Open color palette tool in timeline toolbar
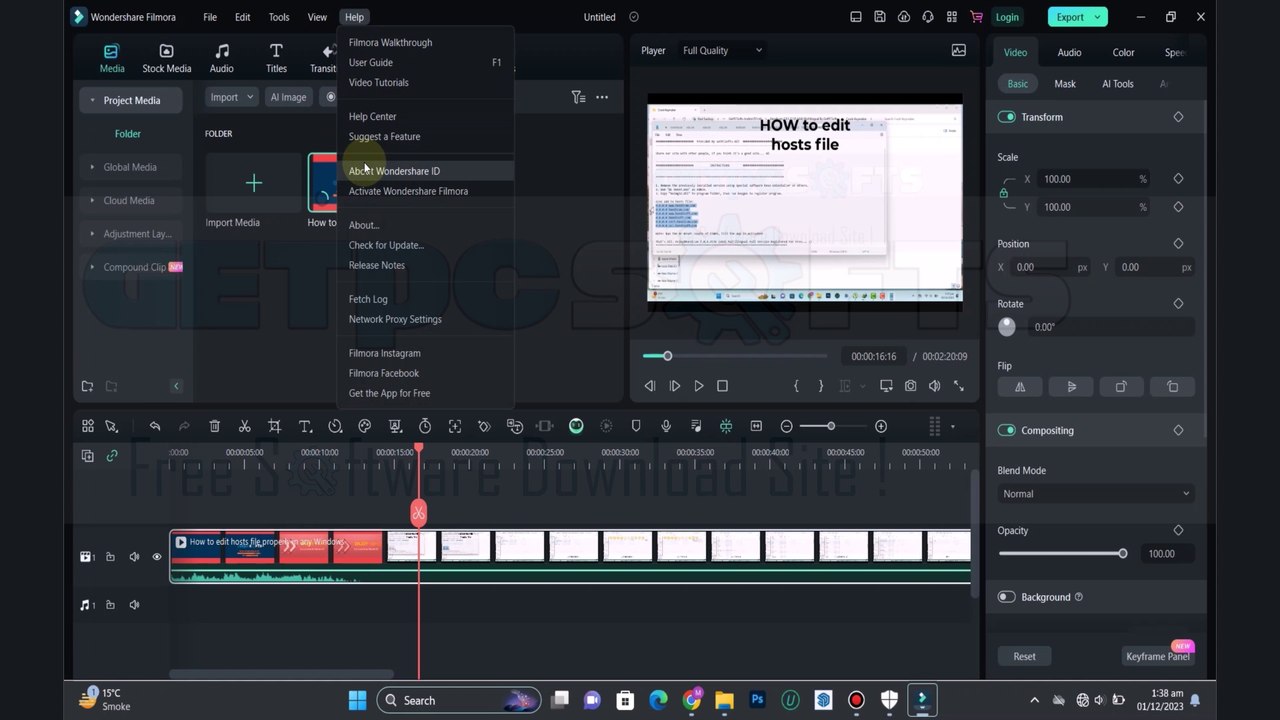Screen dimensions: 1280x720 (365, 426)
